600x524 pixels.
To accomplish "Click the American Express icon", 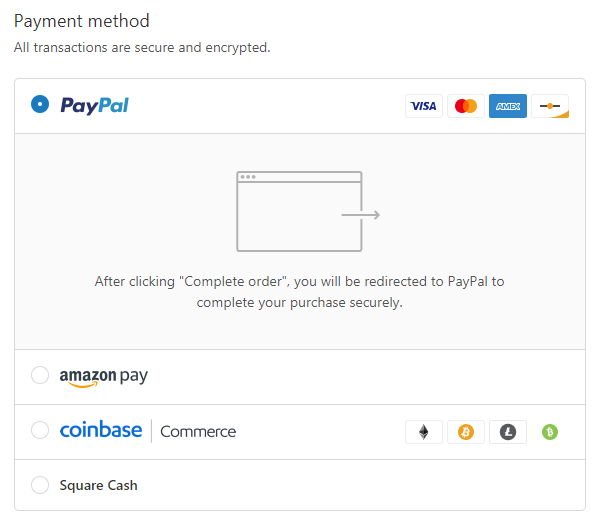I will (508, 106).
